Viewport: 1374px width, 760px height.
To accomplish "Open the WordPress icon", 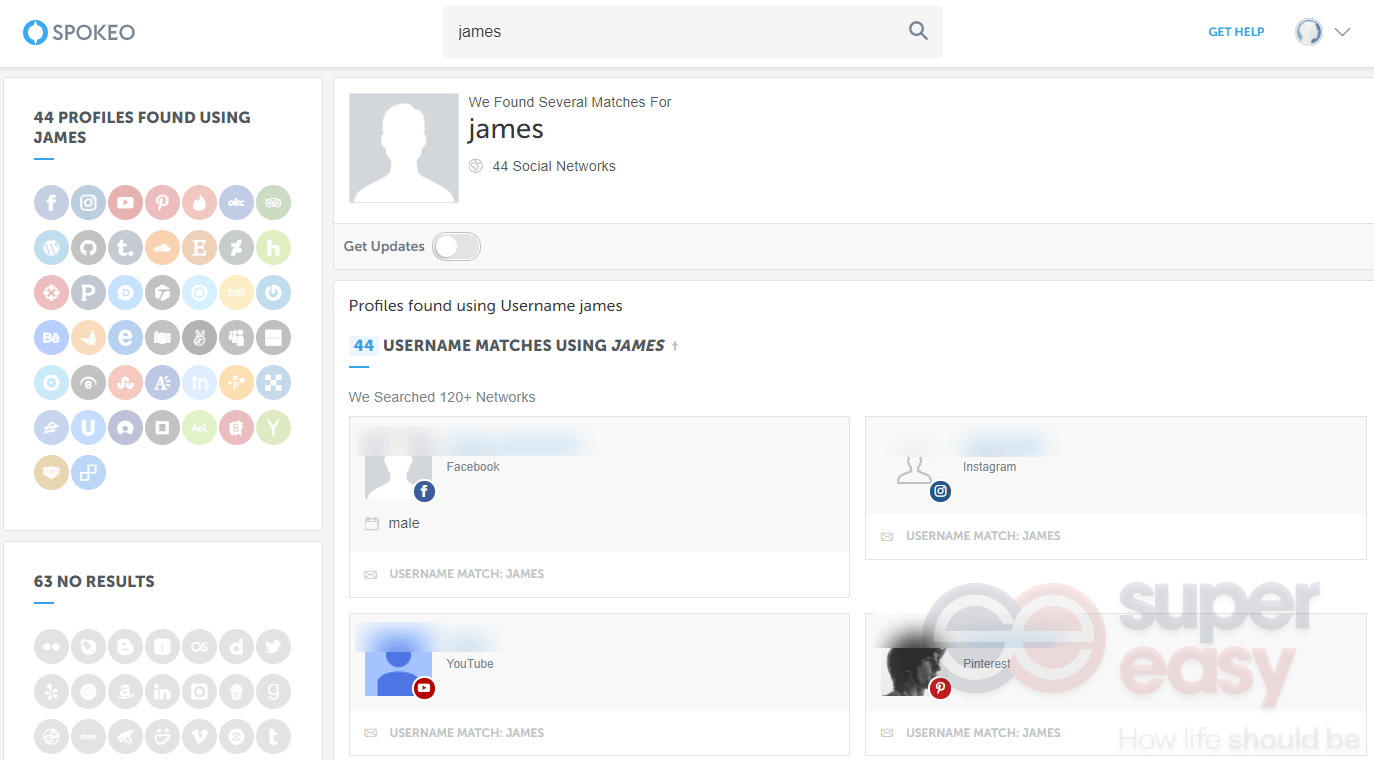I will pyautogui.click(x=51, y=248).
